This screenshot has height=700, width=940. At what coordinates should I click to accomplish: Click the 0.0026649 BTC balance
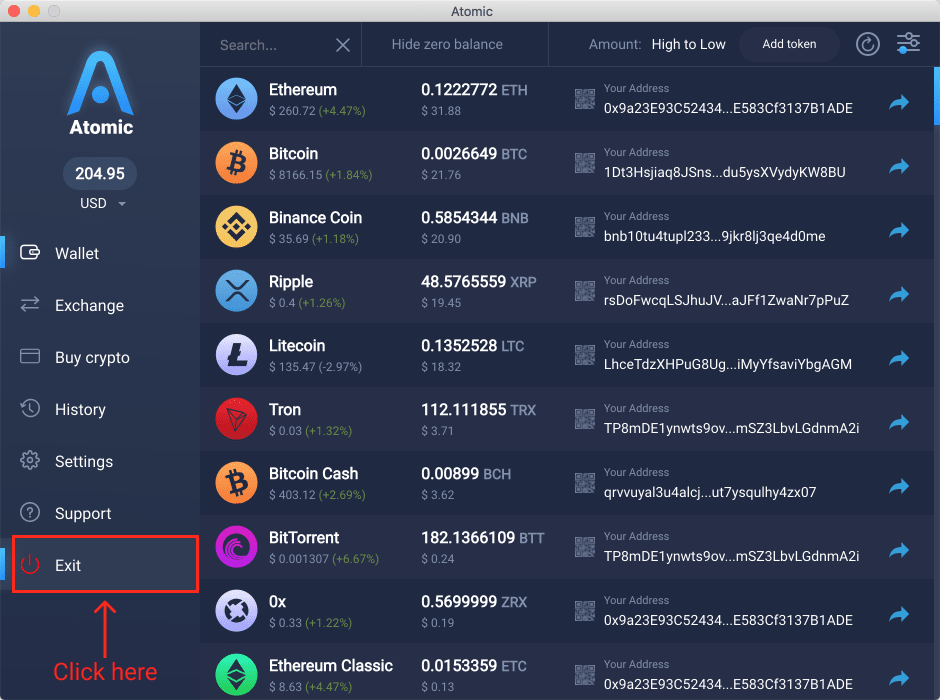(x=474, y=154)
